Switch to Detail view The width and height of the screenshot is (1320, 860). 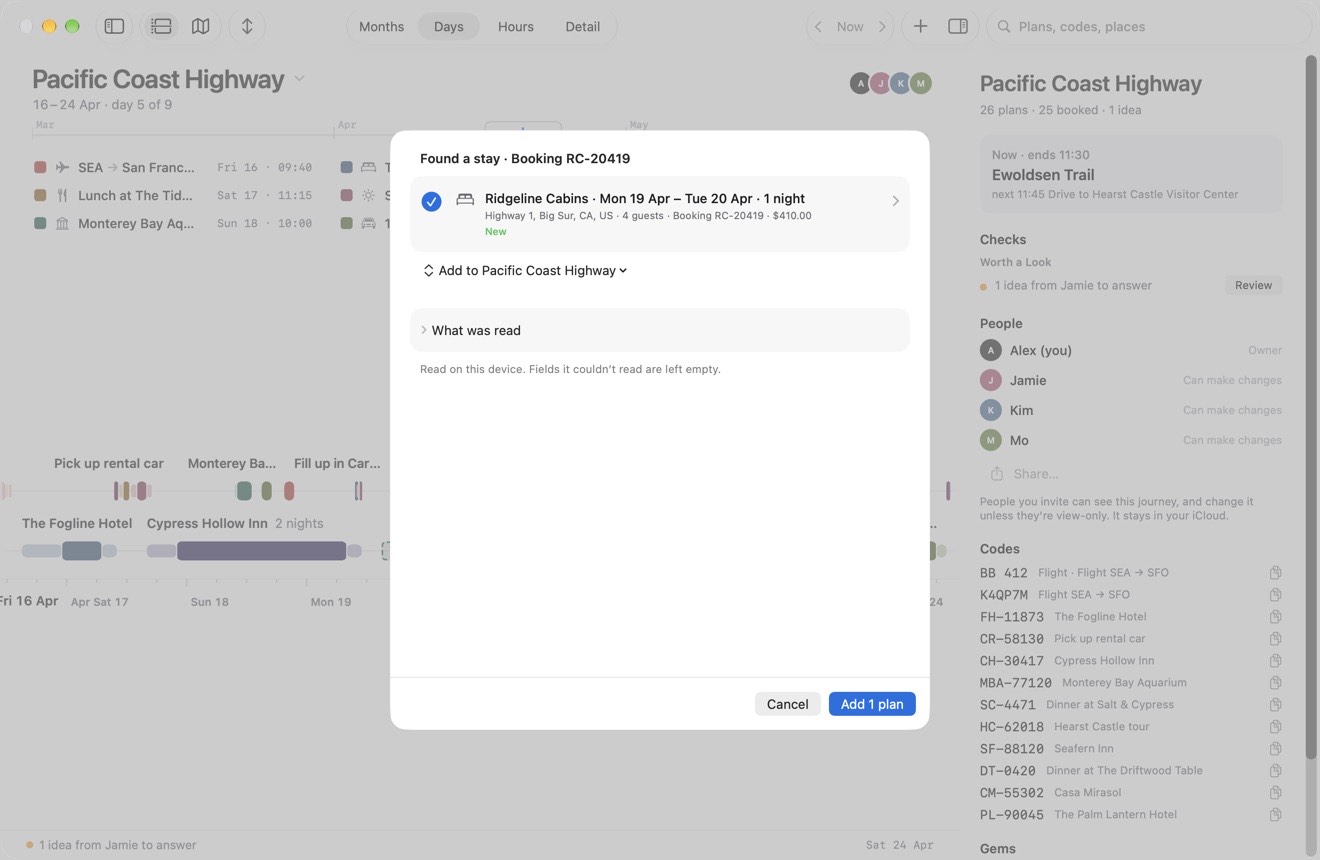583,26
